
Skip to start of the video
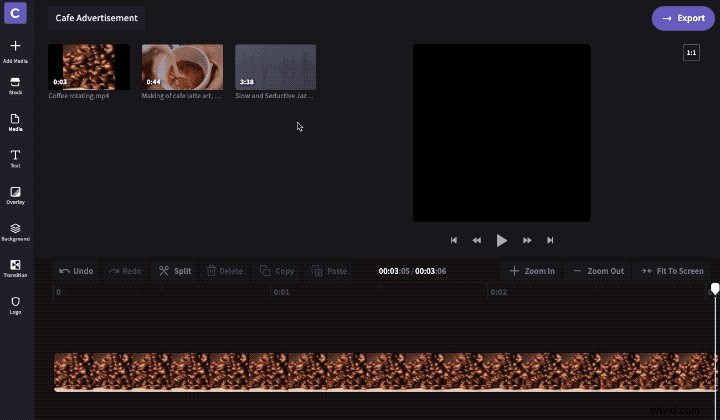point(454,240)
